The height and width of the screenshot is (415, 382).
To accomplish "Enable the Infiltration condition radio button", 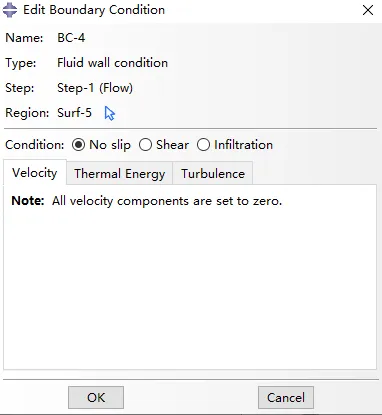I will (203, 145).
